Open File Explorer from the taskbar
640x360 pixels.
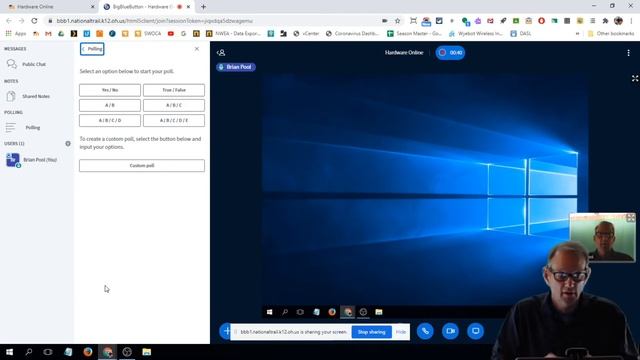click(147, 352)
